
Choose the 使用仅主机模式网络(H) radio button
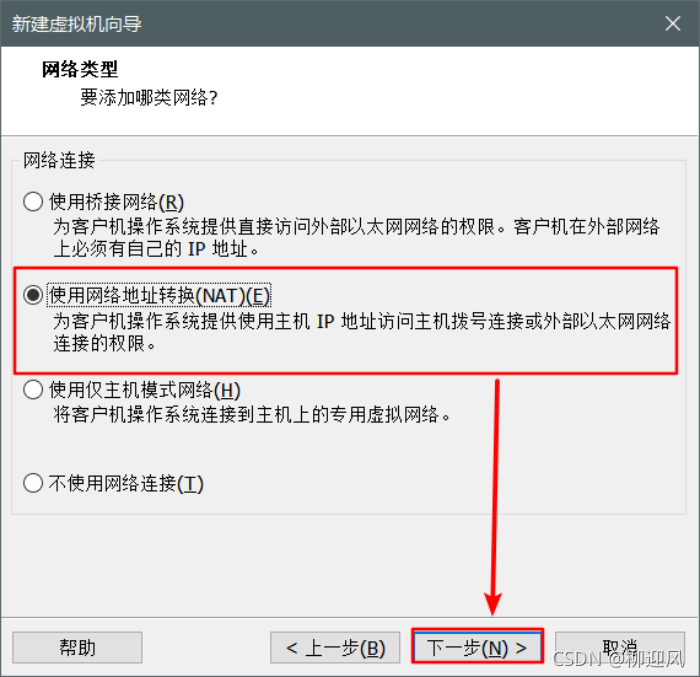pos(33,390)
